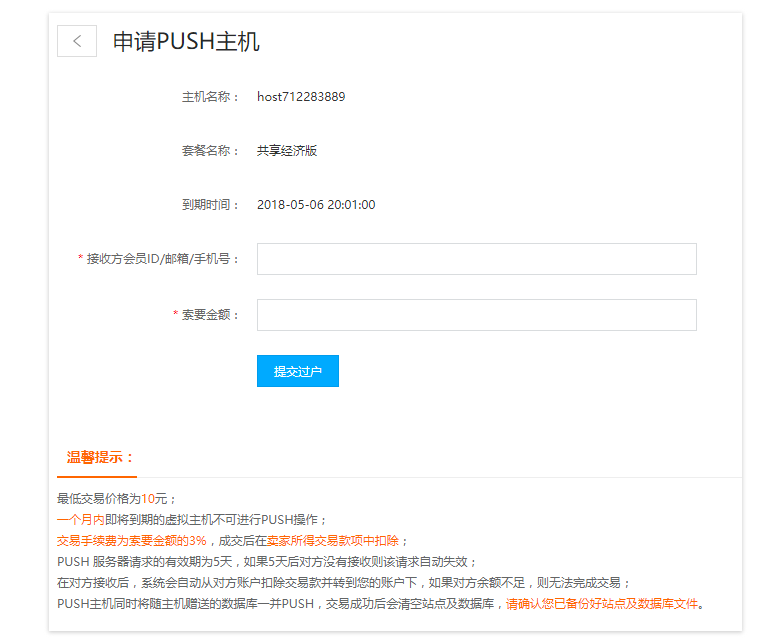Click the PUSH request 5-day validity tip
775x644 pixels.
[x=268, y=561]
